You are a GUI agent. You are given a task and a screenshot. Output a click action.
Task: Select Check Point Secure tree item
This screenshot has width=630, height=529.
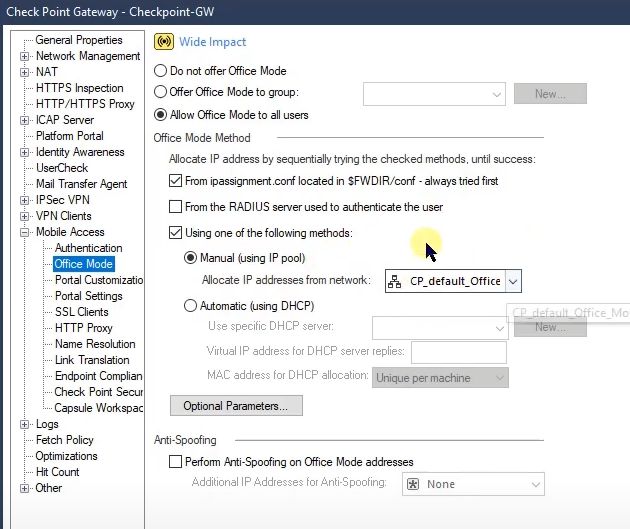[x=98, y=392]
